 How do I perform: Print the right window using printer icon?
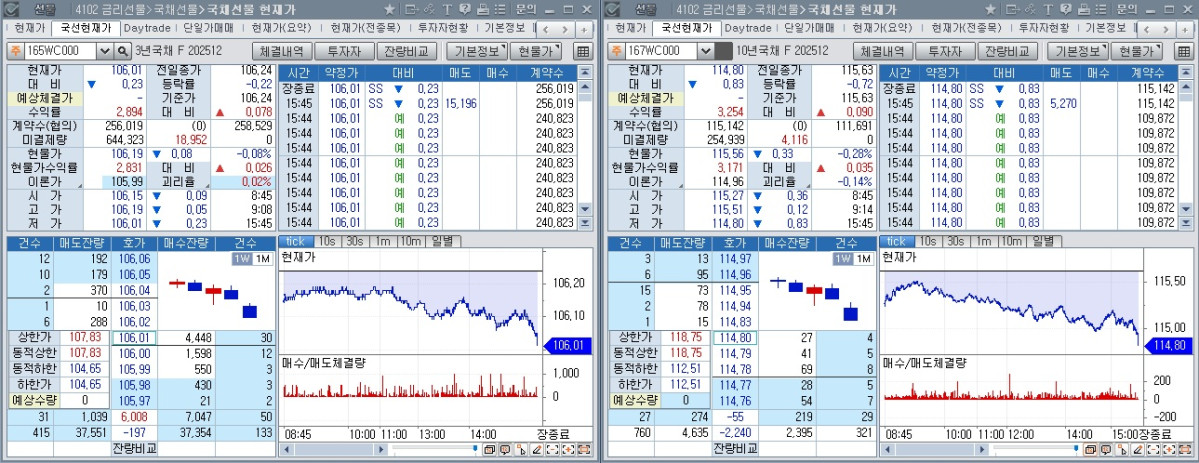click(x=1084, y=9)
